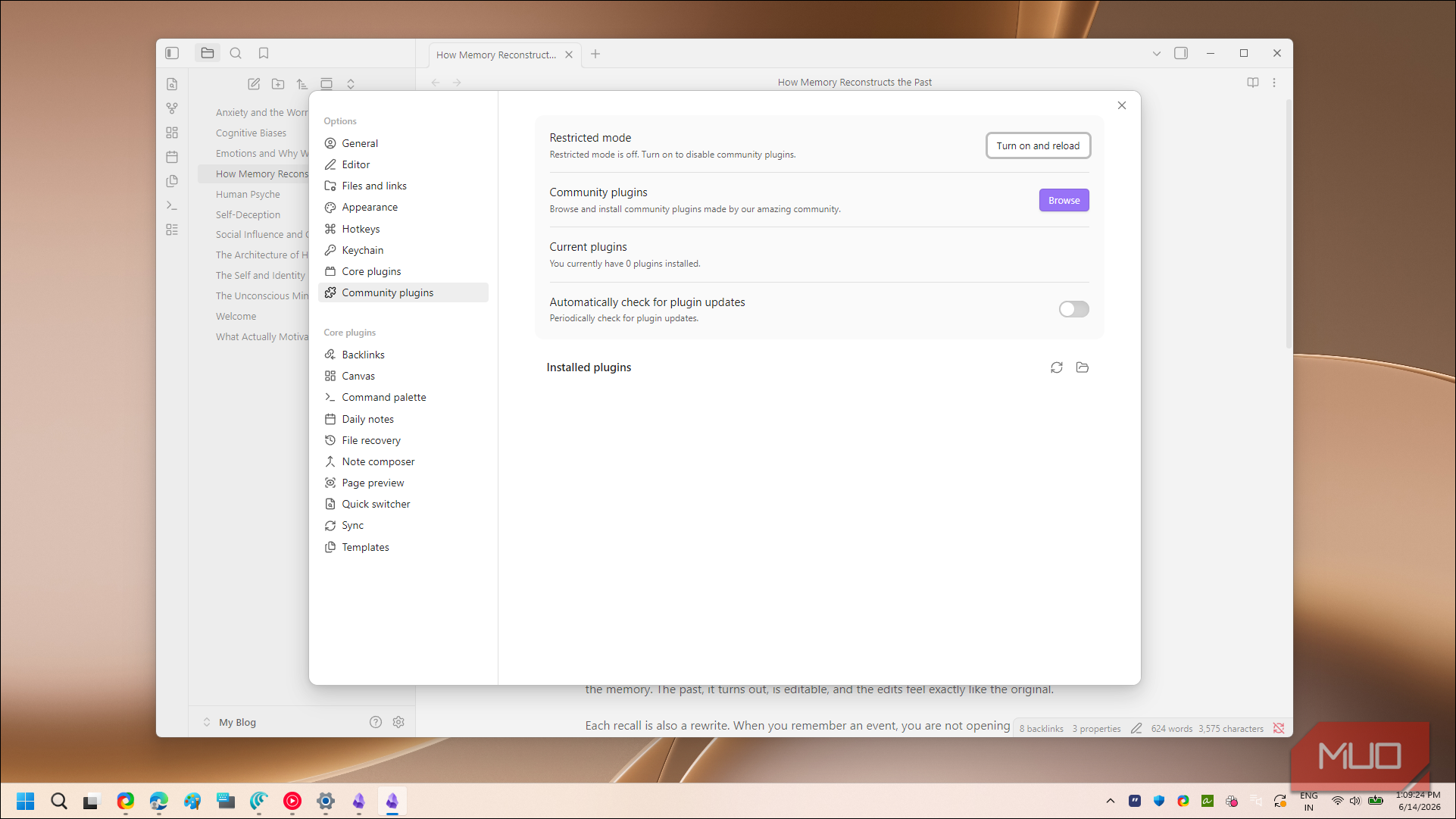This screenshot has width=1456, height=819.
Task: Open Sync plugin settings
Action: point(403,525)
